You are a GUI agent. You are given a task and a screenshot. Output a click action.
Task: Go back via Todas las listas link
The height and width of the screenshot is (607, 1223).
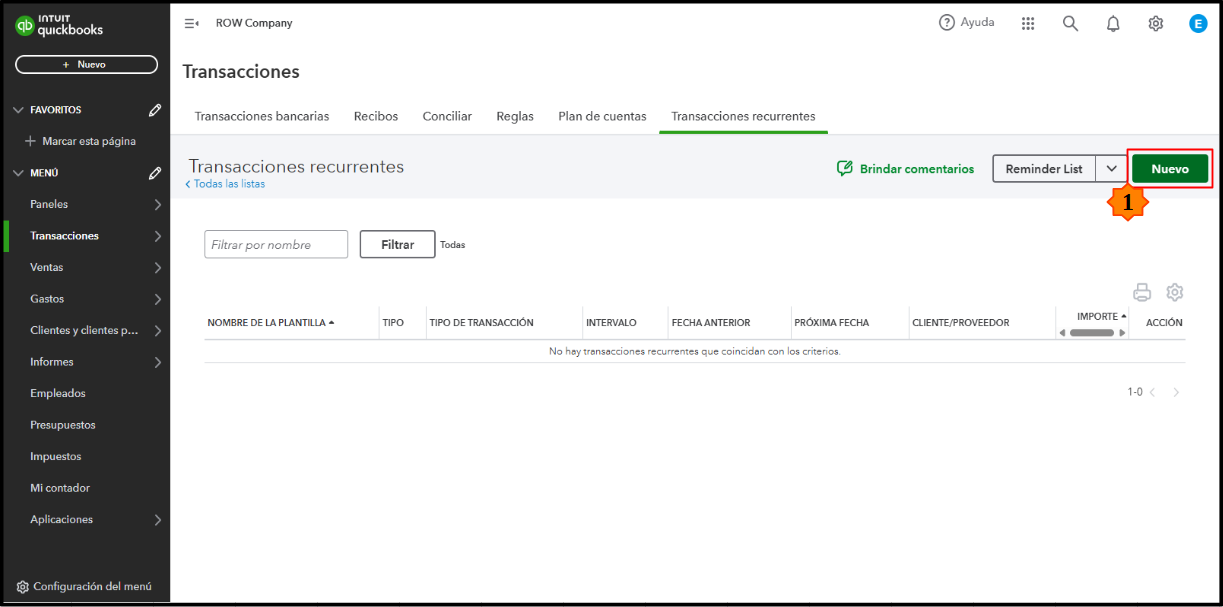point(228,184)
